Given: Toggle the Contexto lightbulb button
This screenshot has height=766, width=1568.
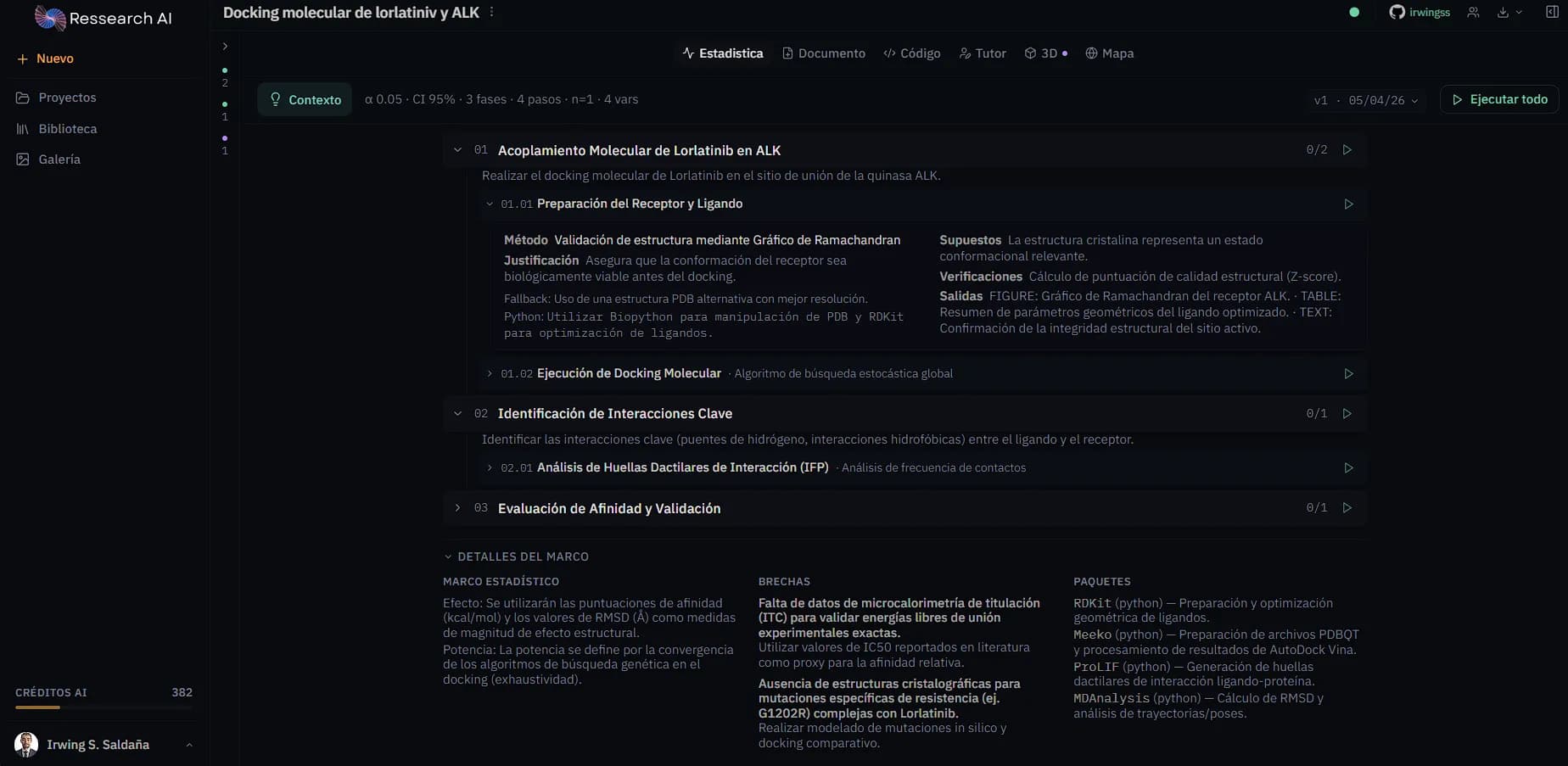Looking at the screenshot, I should point(305,100).
